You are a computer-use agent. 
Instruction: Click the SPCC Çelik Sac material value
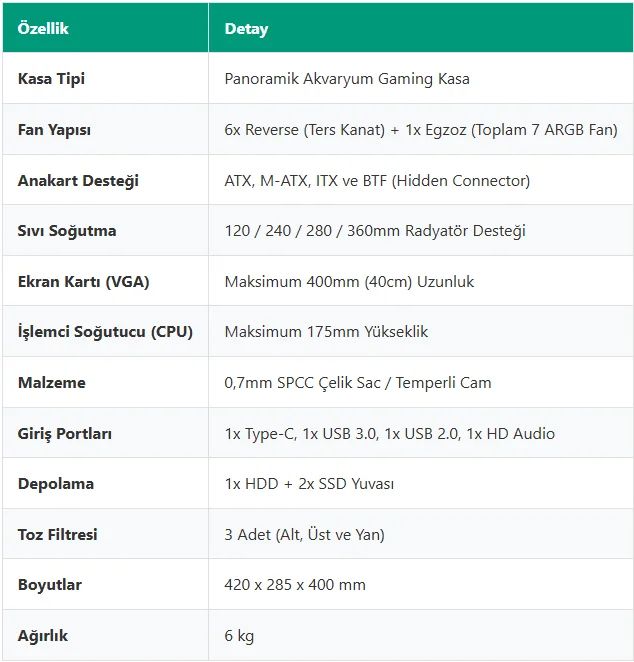[x=358, y=383]
